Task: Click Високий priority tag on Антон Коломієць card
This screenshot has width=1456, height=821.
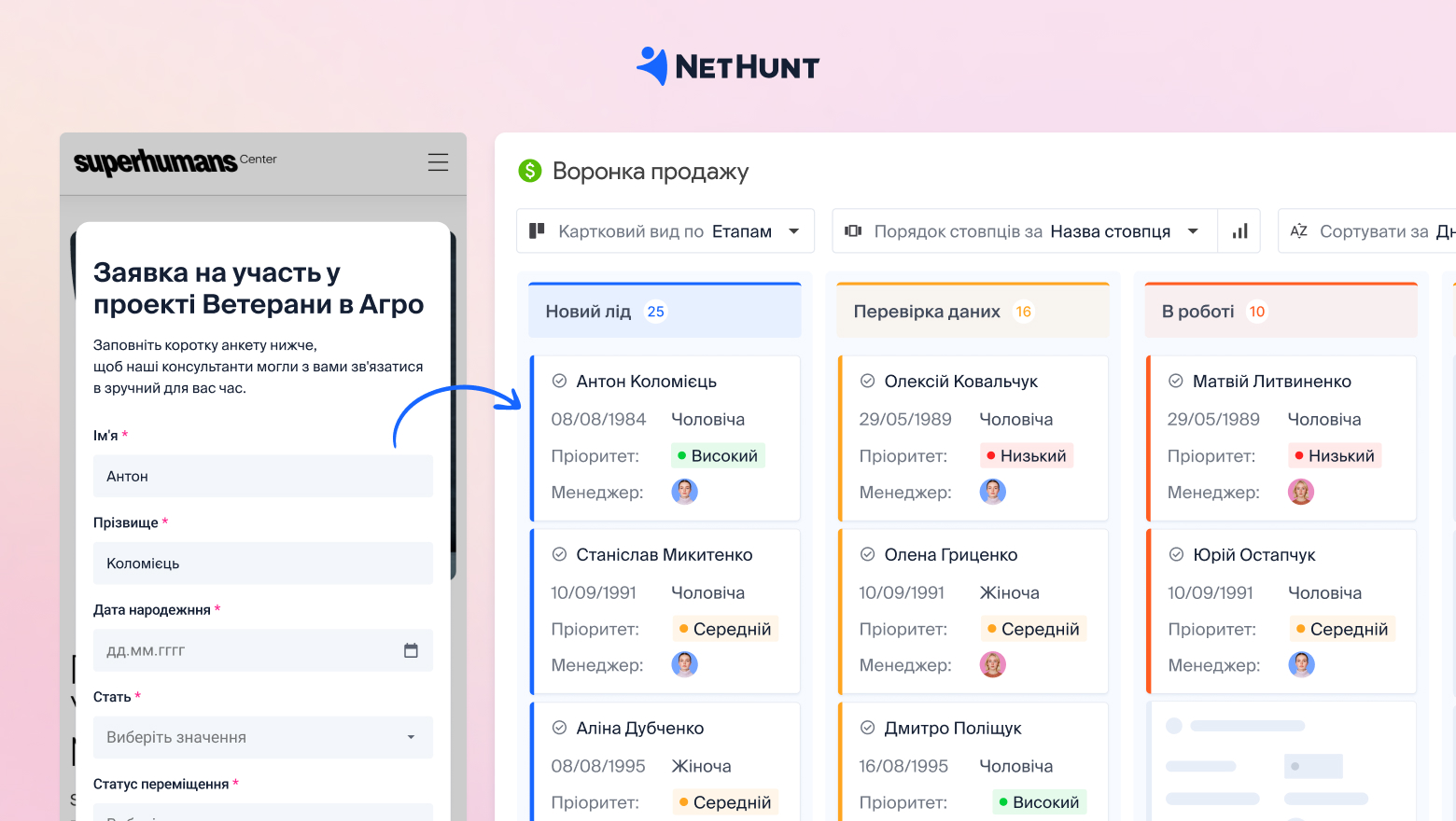Action: [718, 455]
